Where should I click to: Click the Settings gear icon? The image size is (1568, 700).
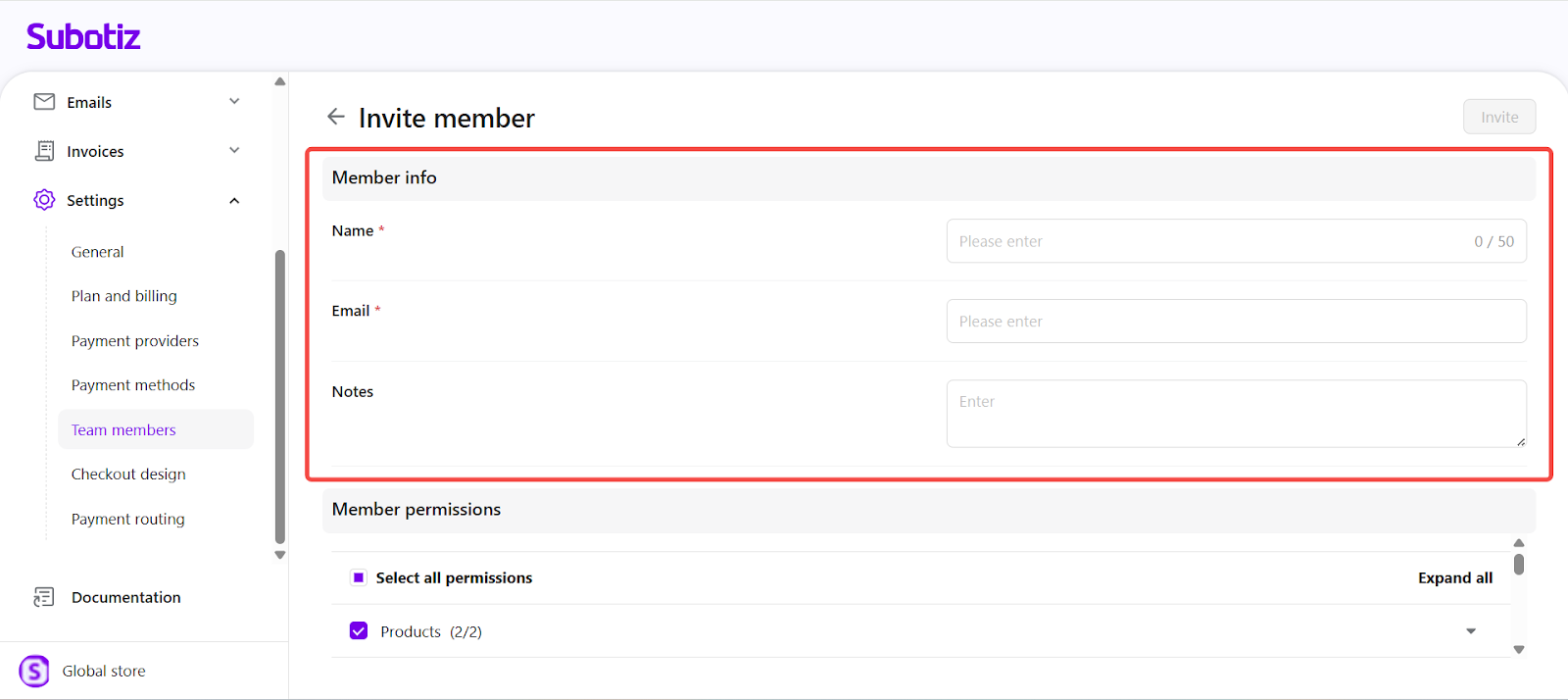(44, 200)
